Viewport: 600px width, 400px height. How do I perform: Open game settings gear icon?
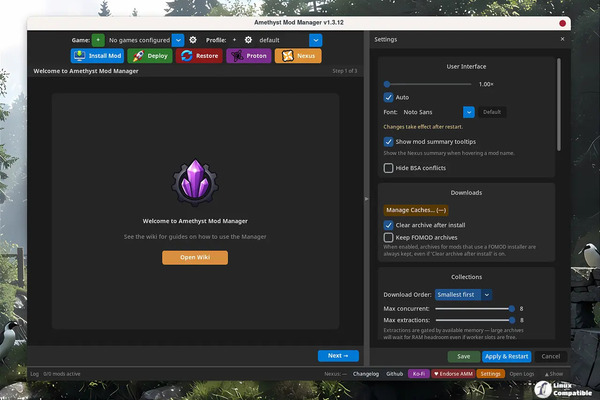(193, 40)
